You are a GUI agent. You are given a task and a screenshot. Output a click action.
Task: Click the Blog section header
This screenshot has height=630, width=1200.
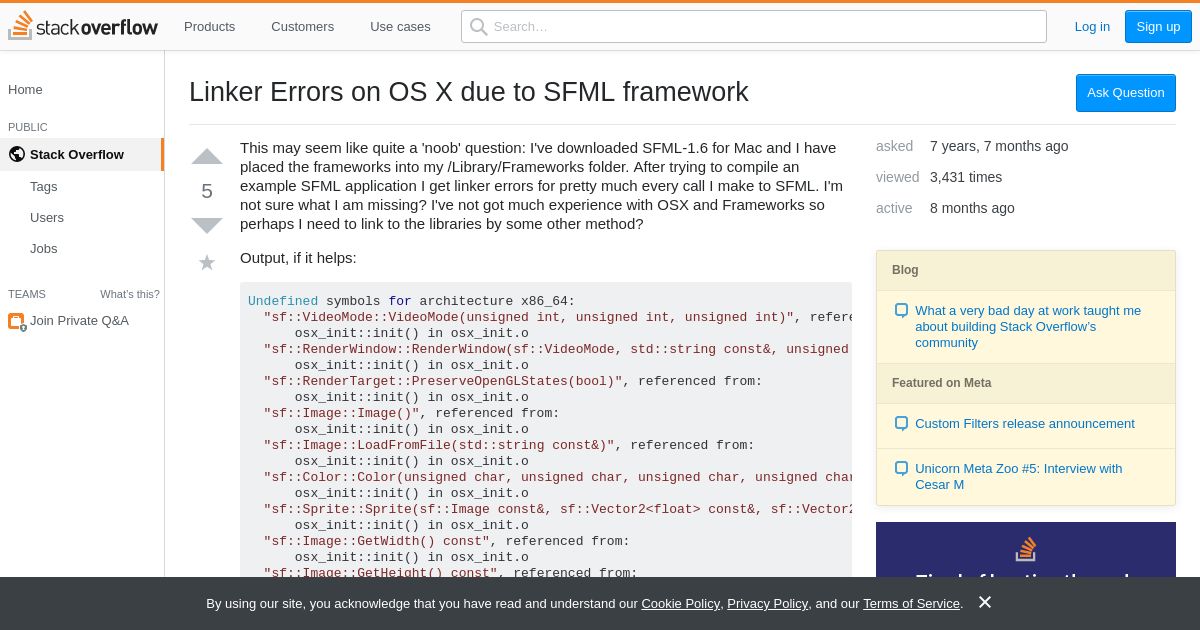[1026, 271]
